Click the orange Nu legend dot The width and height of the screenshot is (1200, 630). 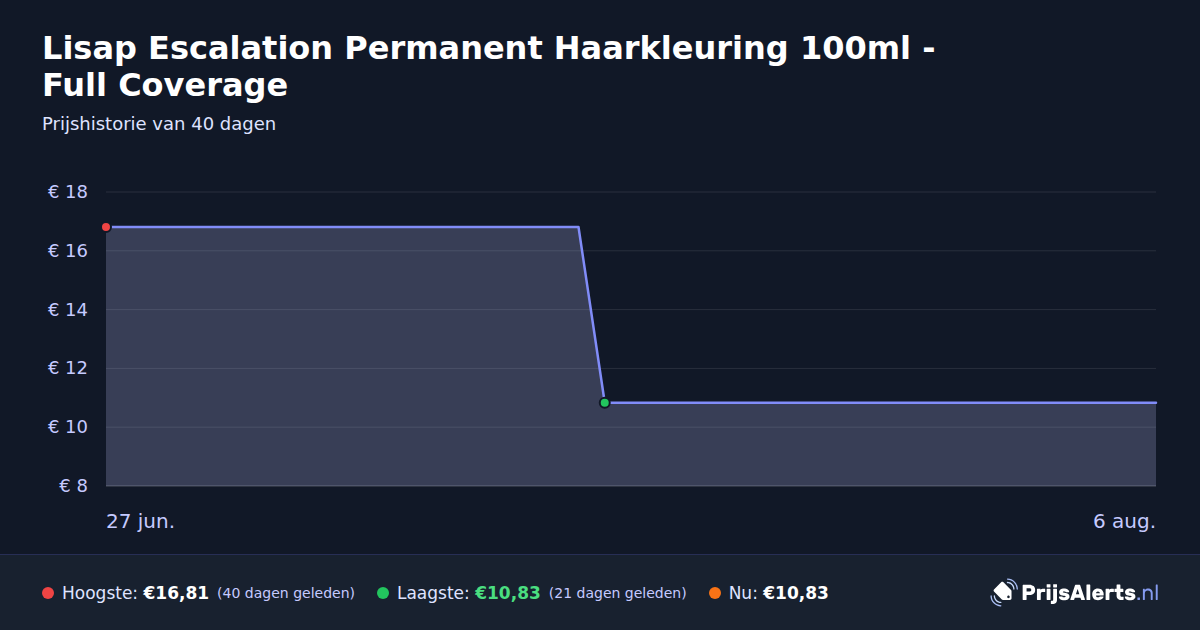point(715,593)
